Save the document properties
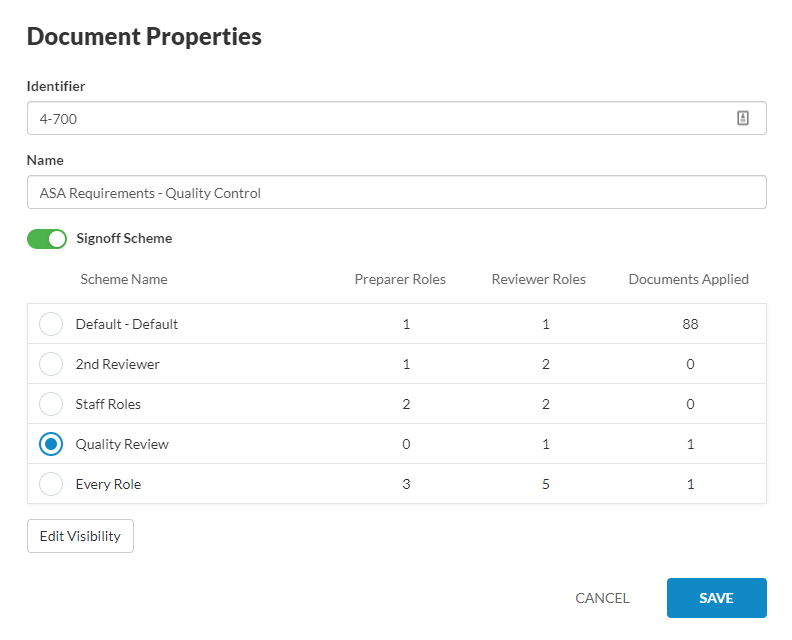This screenshot has height=640, width=792. pyautogui.click(x=717, y=598)
